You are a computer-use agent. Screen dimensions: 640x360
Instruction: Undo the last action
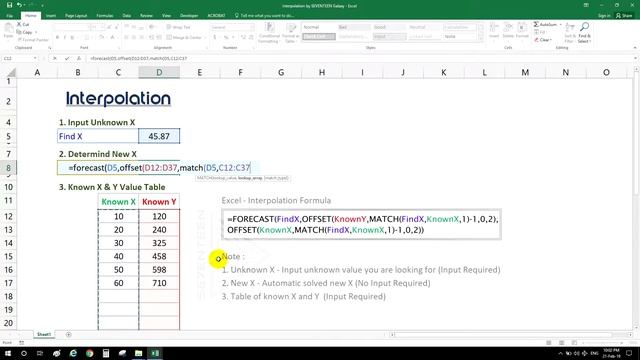click(x=19, y=5)
